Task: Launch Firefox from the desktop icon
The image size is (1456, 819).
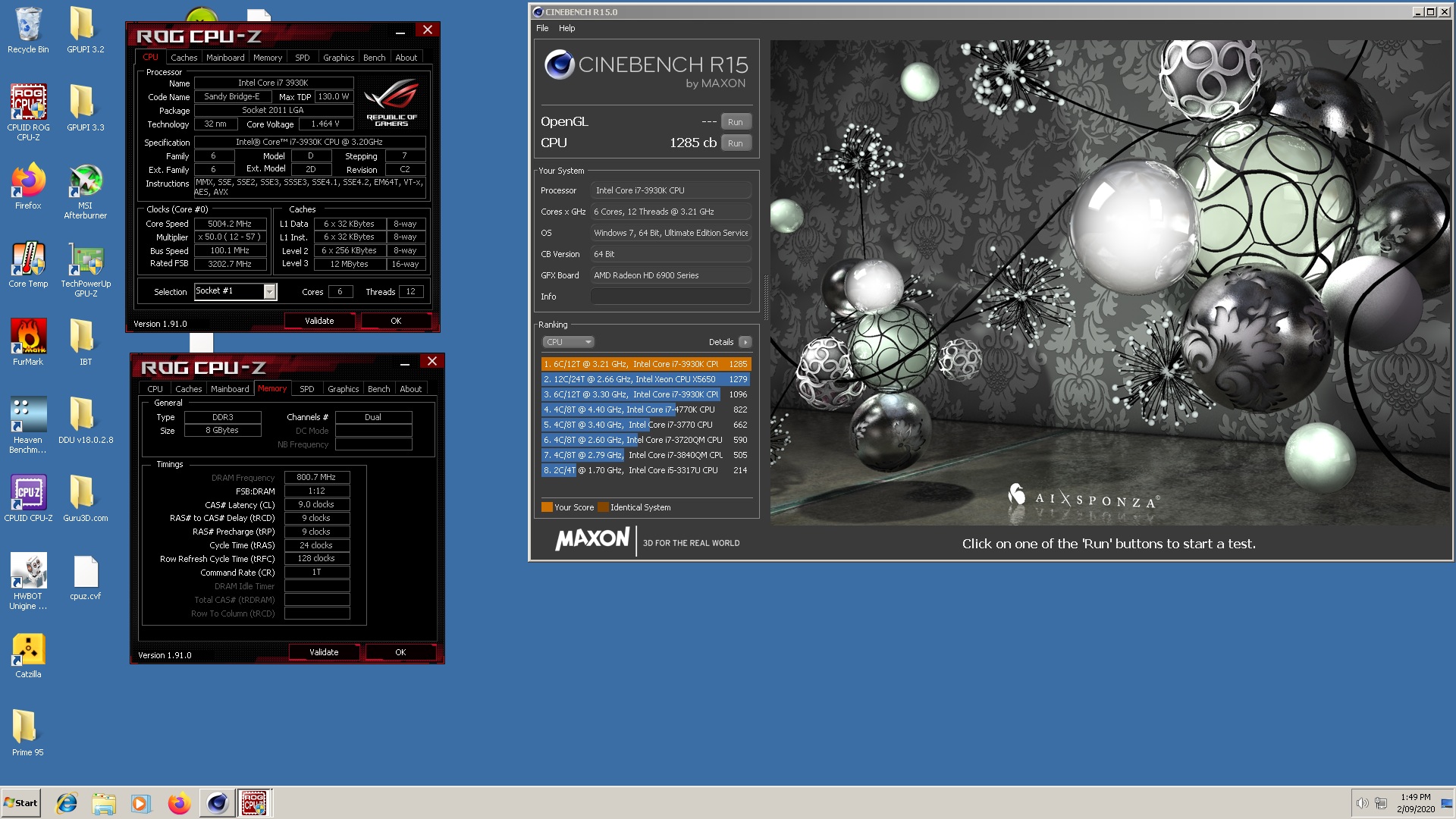Action: 28,187
